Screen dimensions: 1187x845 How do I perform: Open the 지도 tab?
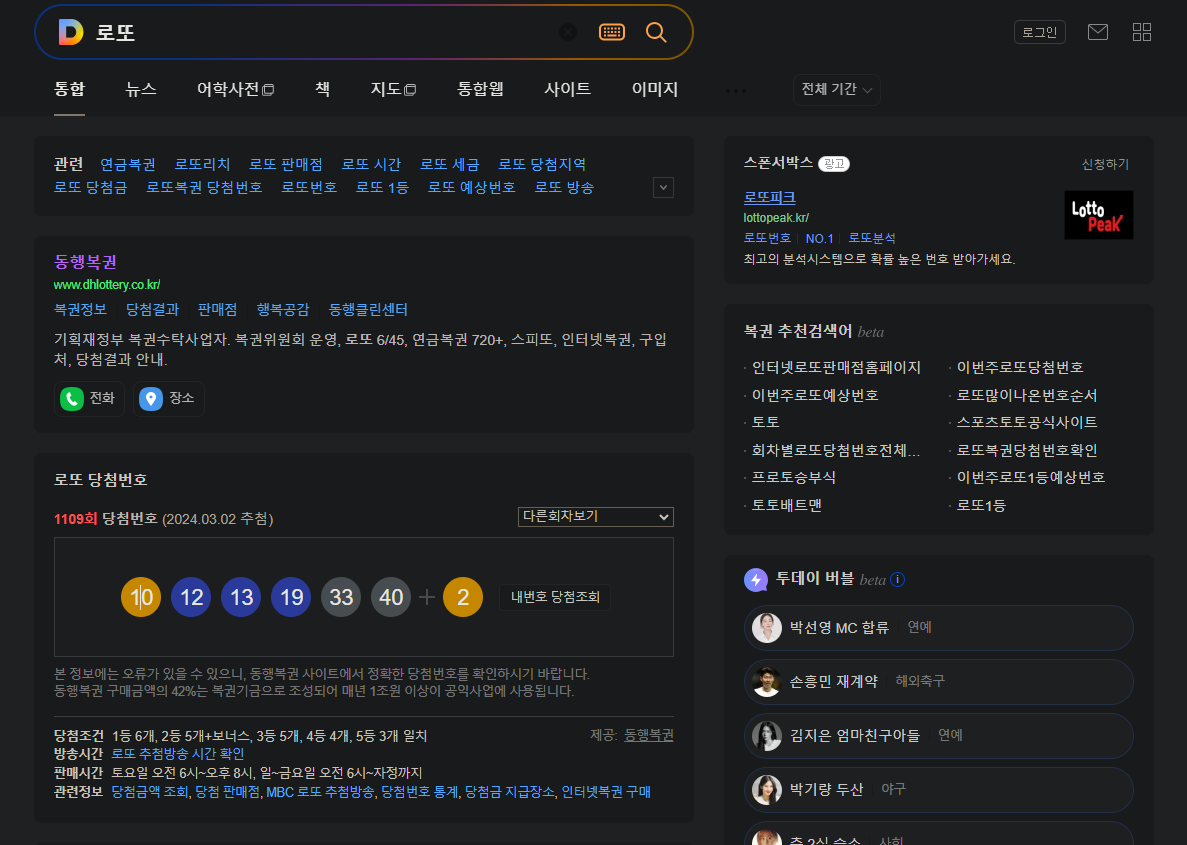pos(393,89)
